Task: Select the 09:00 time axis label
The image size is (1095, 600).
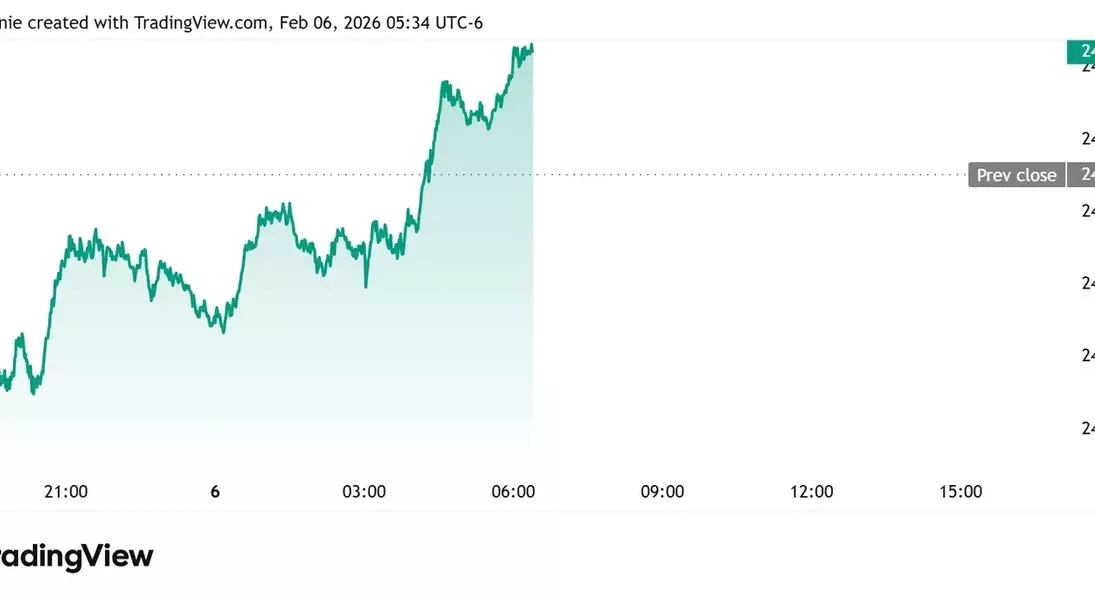Action: pos(662,491)
